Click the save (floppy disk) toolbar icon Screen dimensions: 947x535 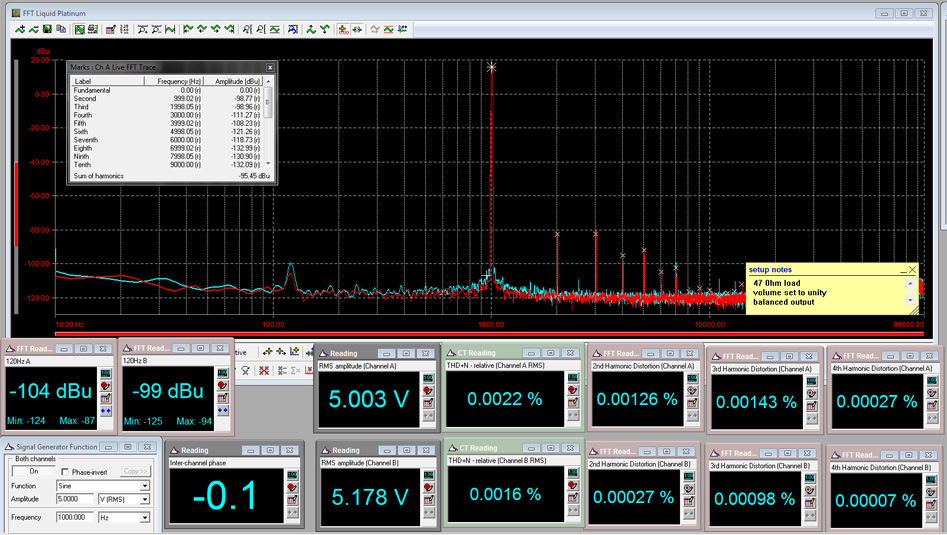47,29
